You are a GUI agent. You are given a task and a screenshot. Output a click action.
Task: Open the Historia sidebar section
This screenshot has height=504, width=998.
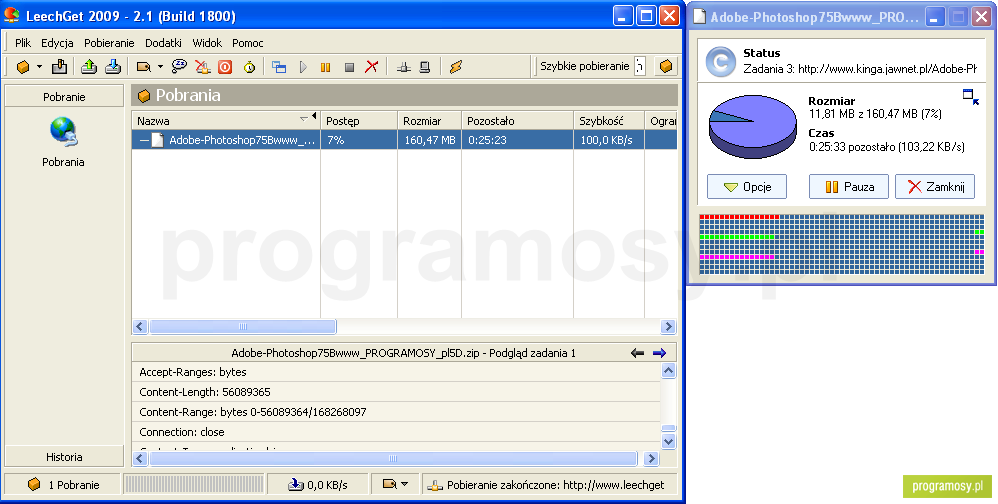coord(64,457)
